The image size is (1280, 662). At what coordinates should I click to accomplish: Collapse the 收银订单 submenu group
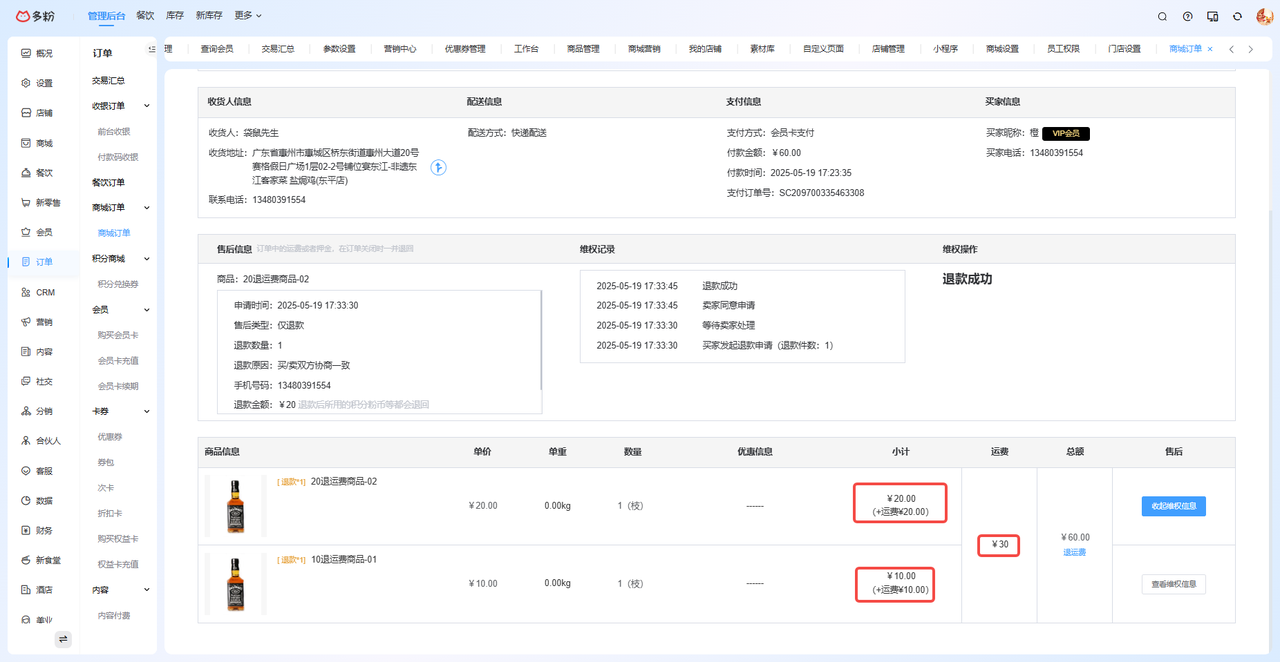147,106
